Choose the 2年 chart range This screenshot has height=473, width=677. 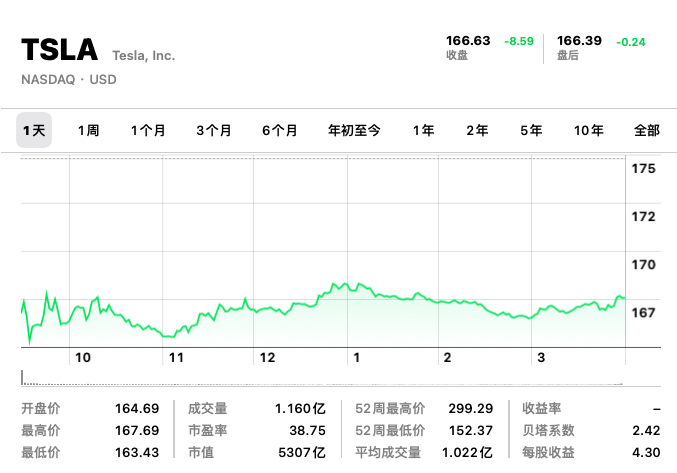(x=477, y=130)
